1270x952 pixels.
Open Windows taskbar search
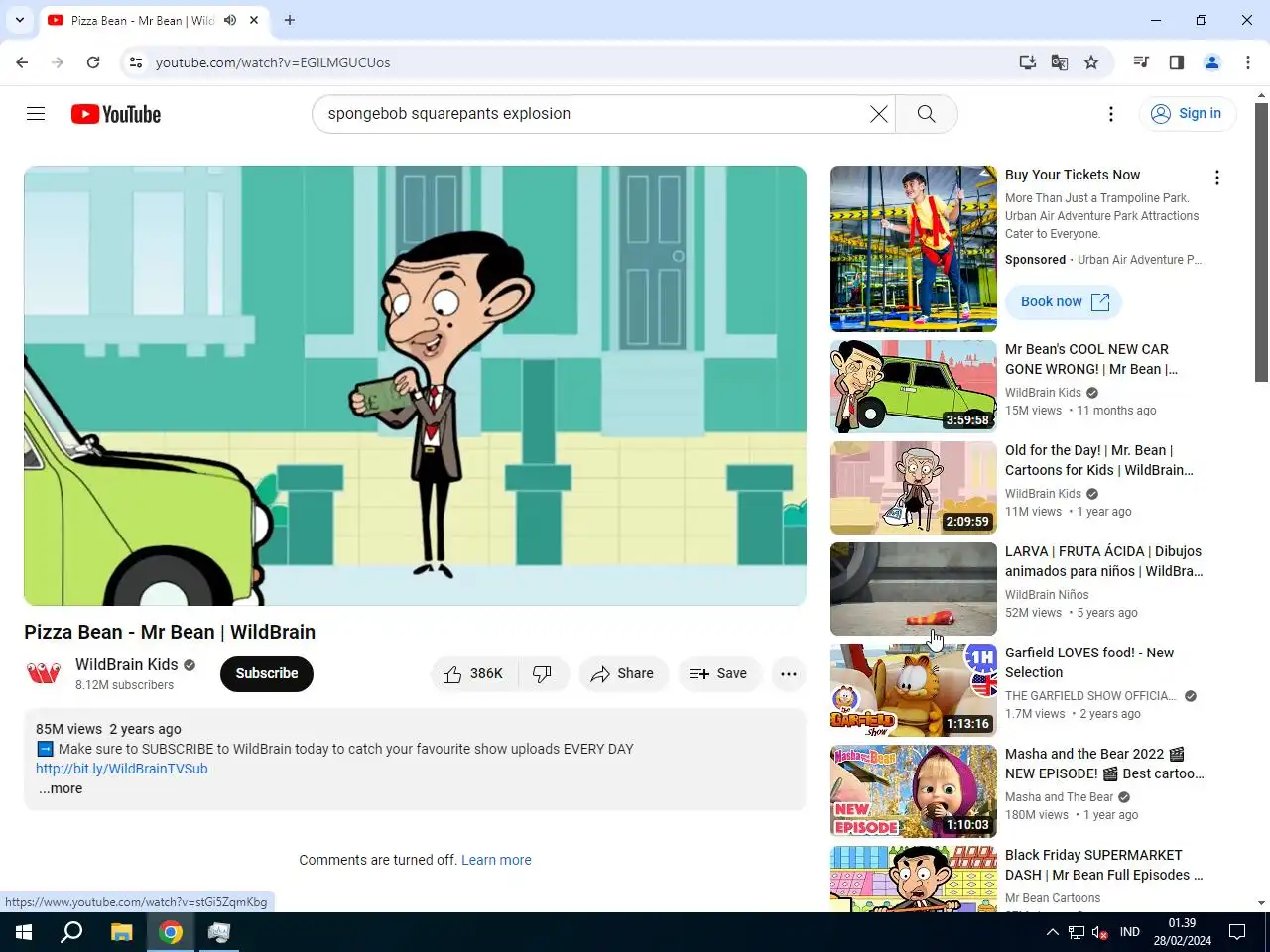tap(71, 932)
